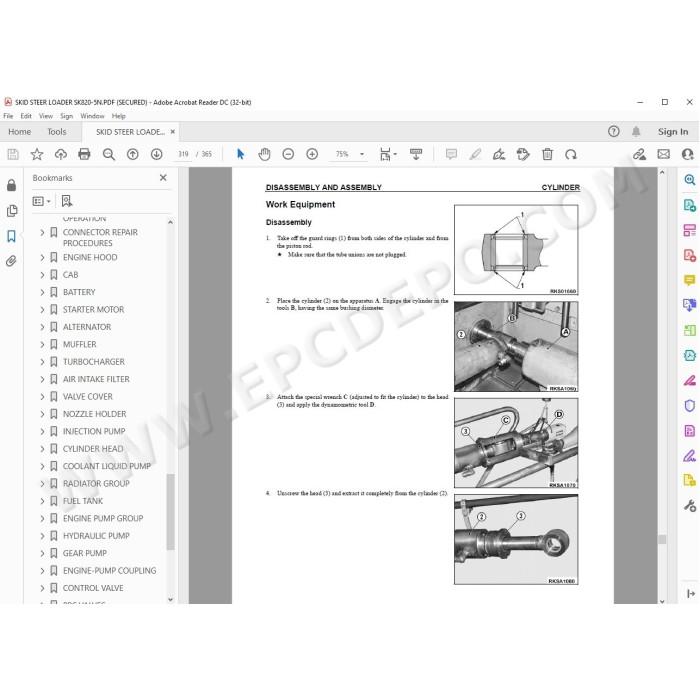Image resolution: width=700 pixels, height=700 pixels.
Task: Jump to RADIATOR GROUP bookmark
Action: pos(96,484)
